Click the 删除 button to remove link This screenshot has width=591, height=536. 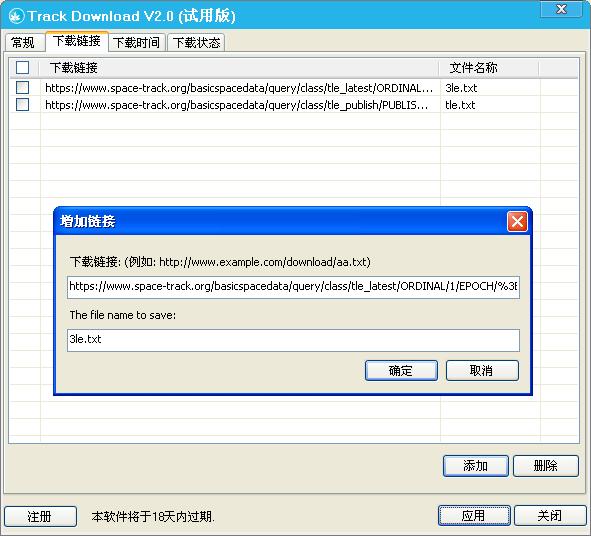click(x=545, y=466)
